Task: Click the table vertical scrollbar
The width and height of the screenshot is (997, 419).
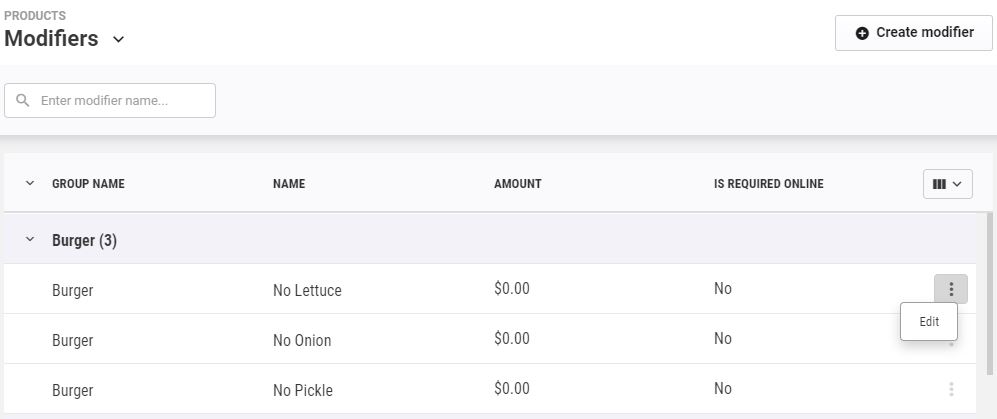Action: click(989, 294)
